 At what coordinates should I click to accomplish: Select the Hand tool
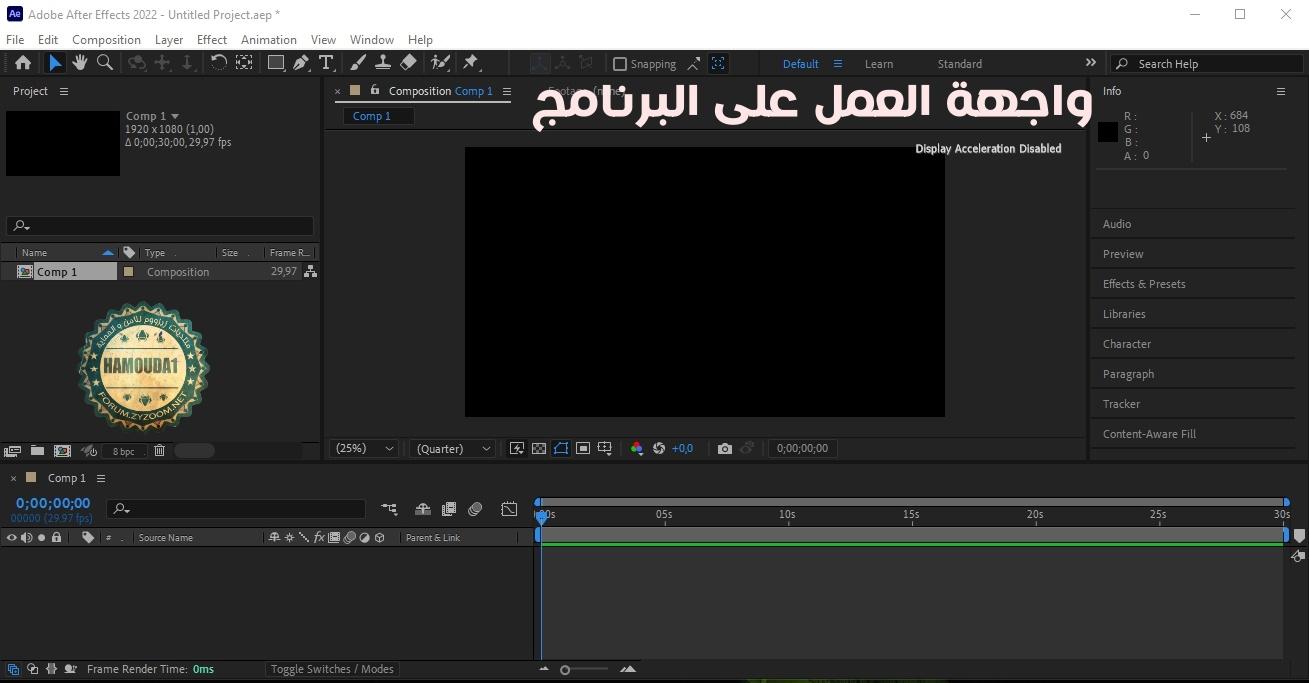pyautogui.click(x=79, y=63)
